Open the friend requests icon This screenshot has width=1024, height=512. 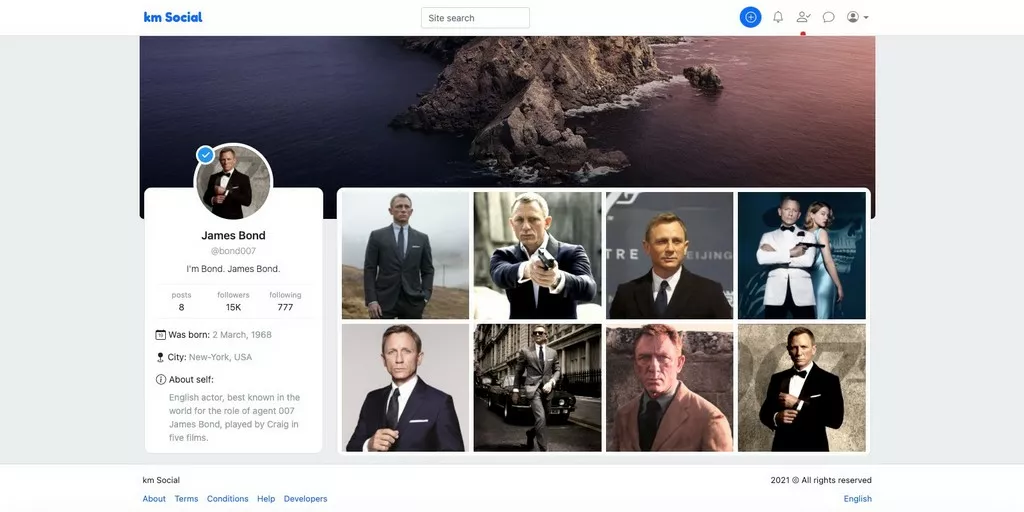coord(803,17)
